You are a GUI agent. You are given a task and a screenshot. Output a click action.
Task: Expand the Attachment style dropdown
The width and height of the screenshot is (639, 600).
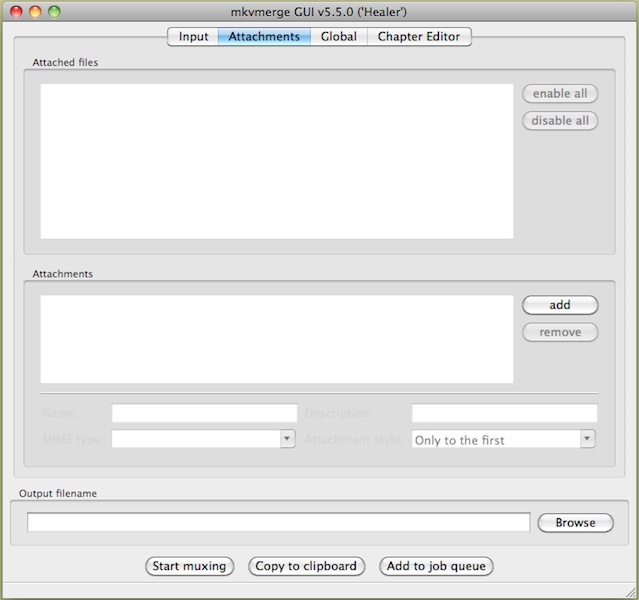coord(503,439)
